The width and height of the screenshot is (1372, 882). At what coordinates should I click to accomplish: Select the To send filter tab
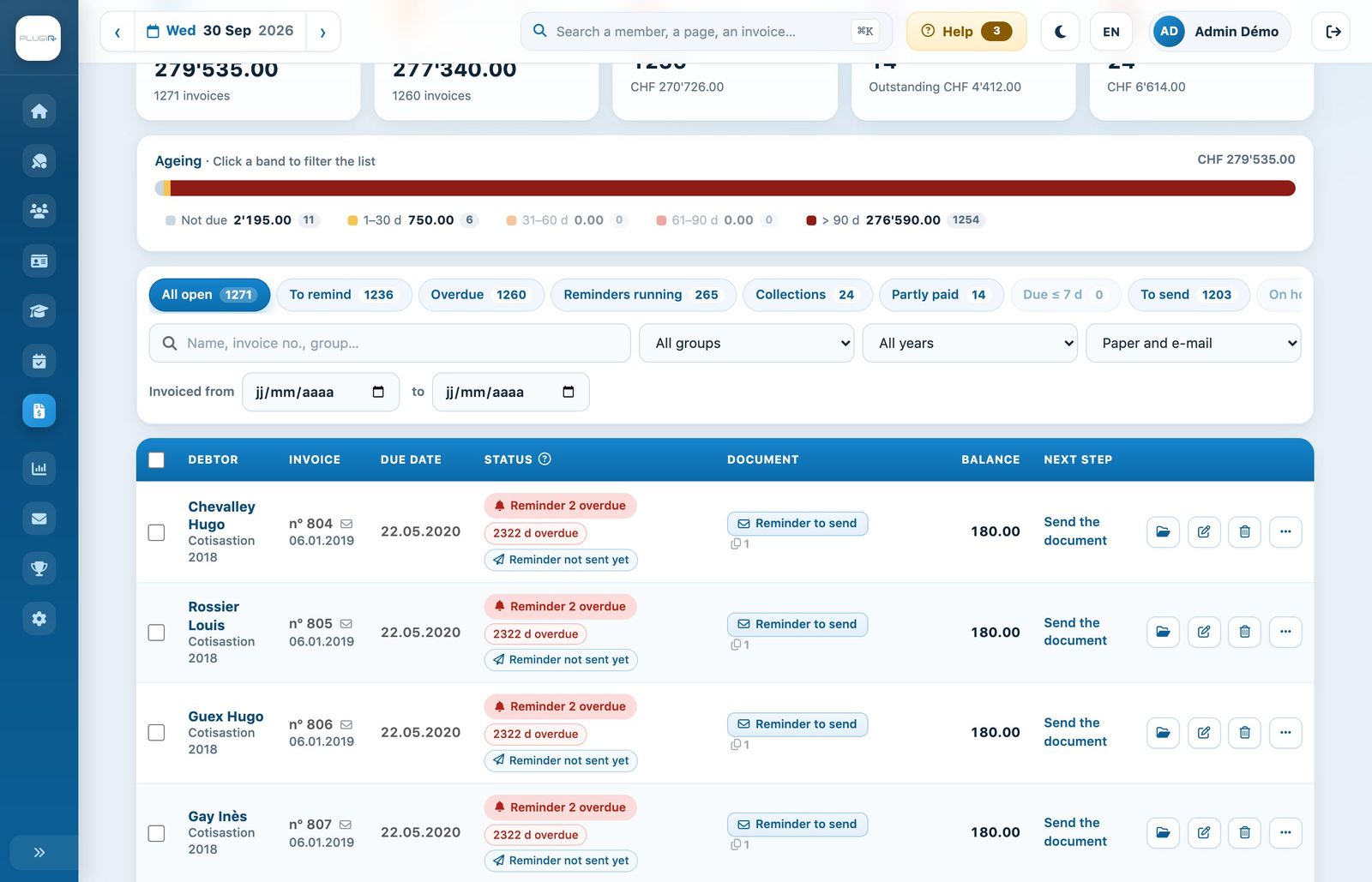1188,295
